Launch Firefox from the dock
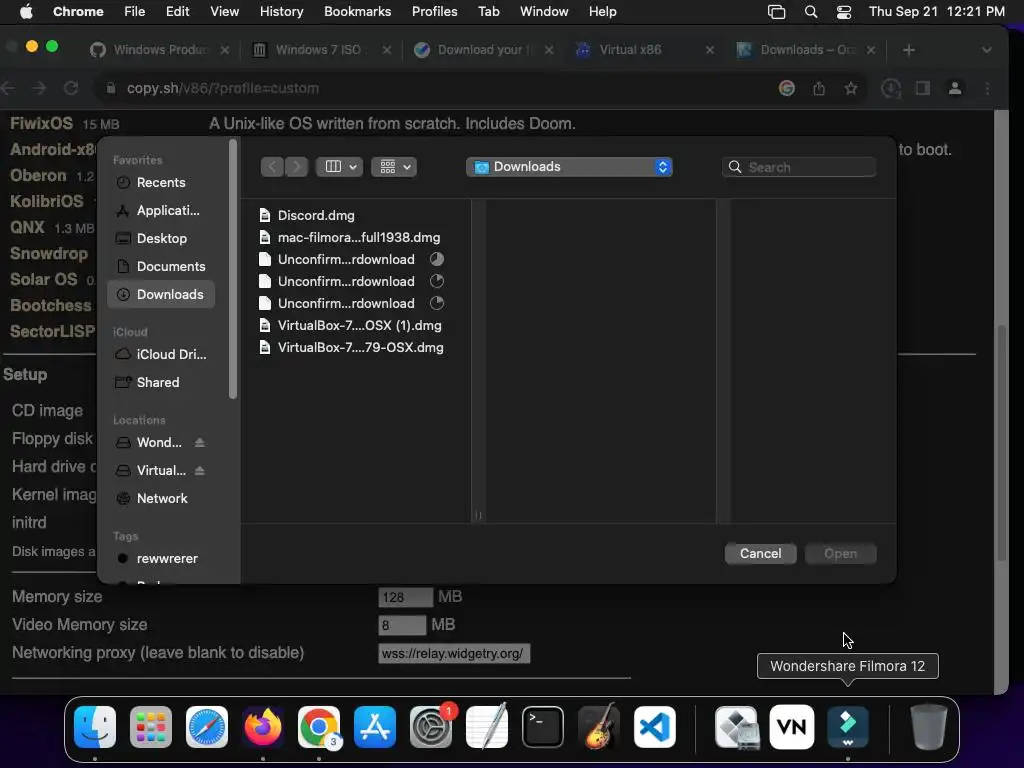The height and width of the screenshot is (768, 1024). pyautogui.click(x=263, y=727)
